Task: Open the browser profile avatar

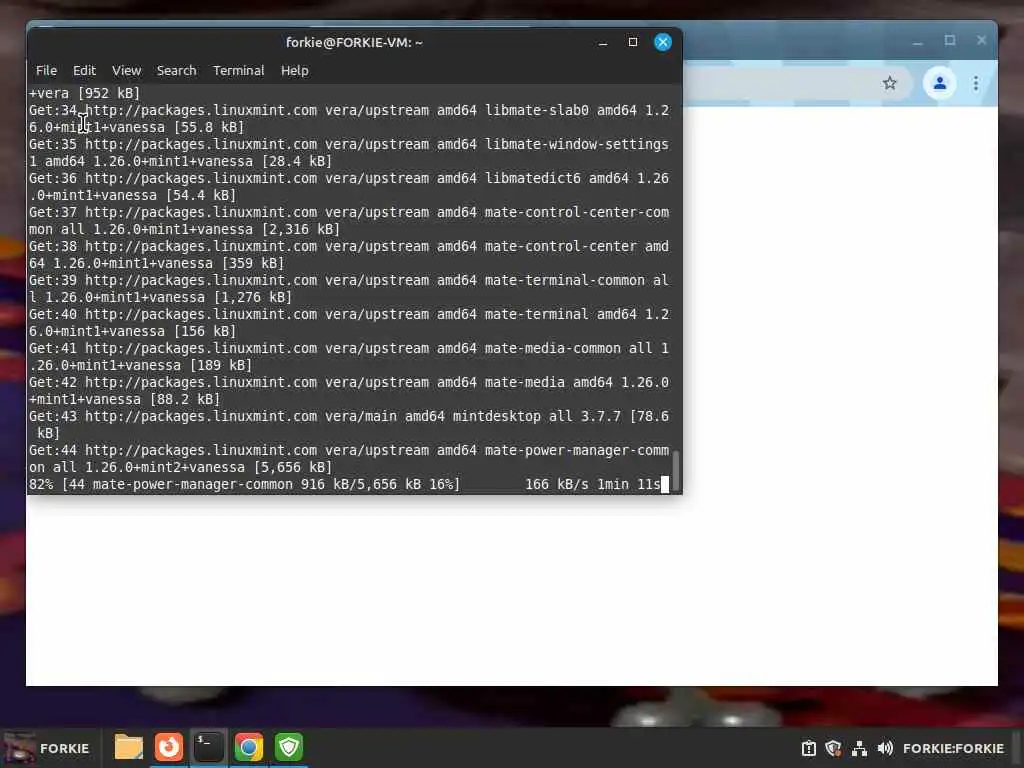Action: (x=940, y=84)
